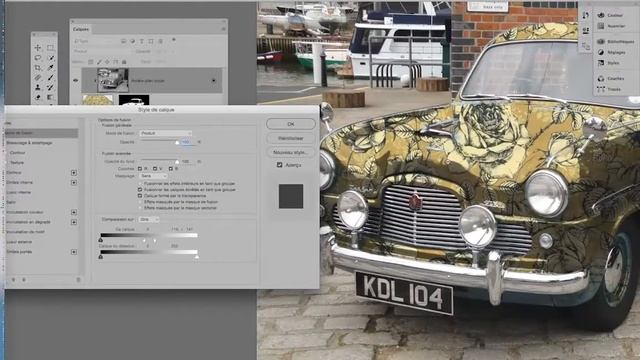Enable Fusionner les effets intérieurs en tant que groupe
Viewport: 640px width, 360px height.
[140, 184]
